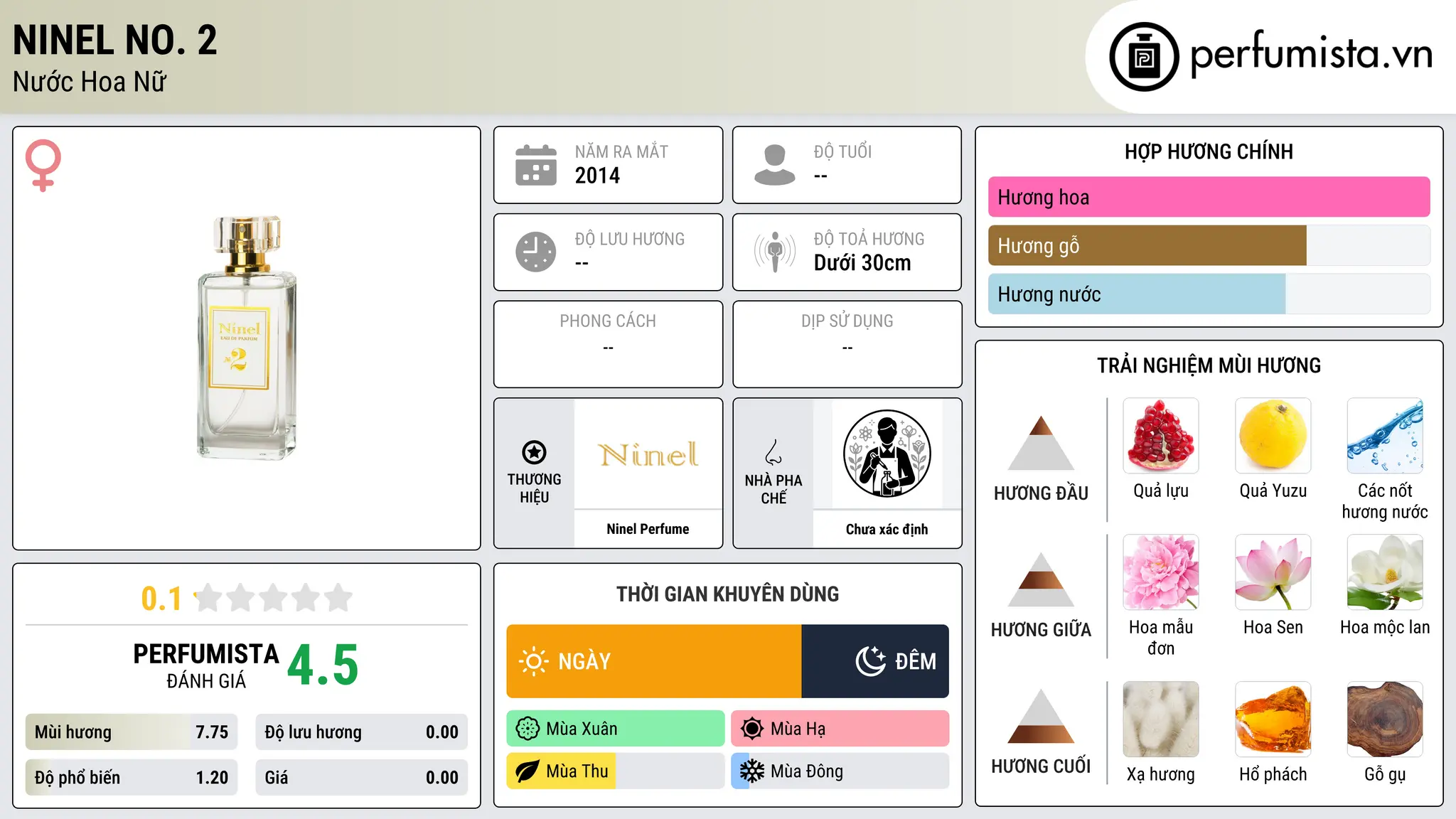Click the Mùi hương 7.75 score row
The width and height of the screenshot is (1456, 819).
point(132,732)
